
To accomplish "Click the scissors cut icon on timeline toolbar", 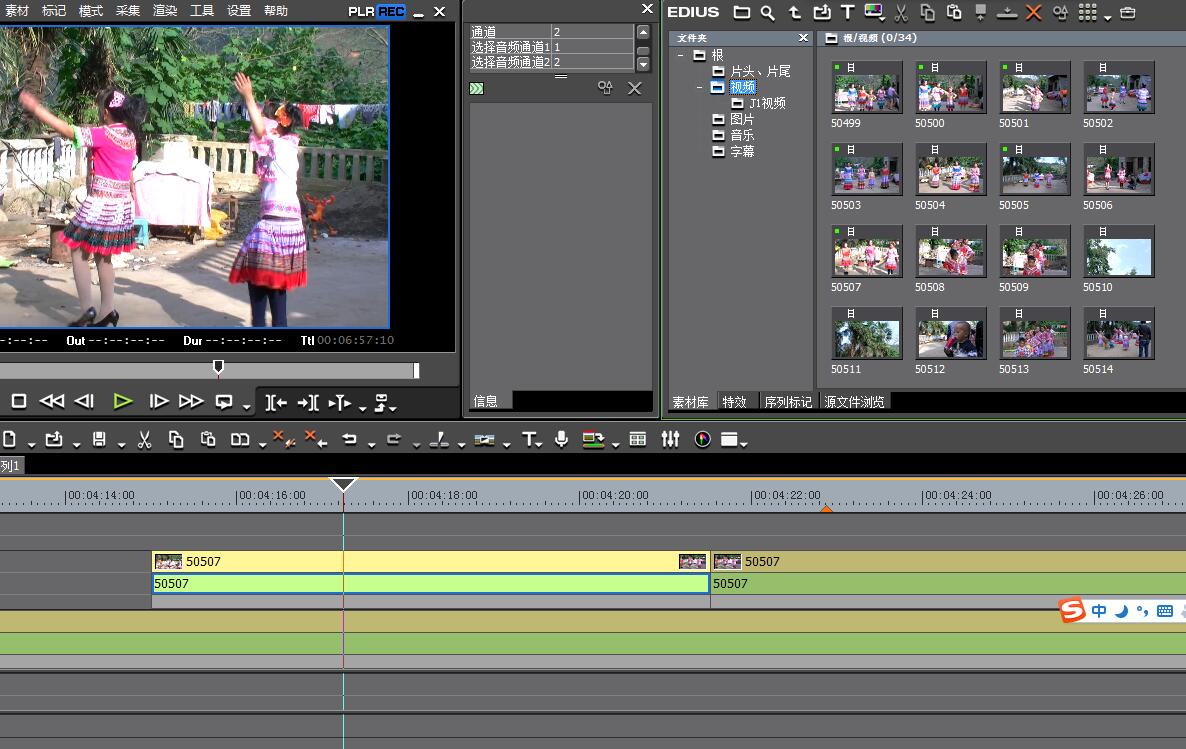I will click(x=144, y=440).
